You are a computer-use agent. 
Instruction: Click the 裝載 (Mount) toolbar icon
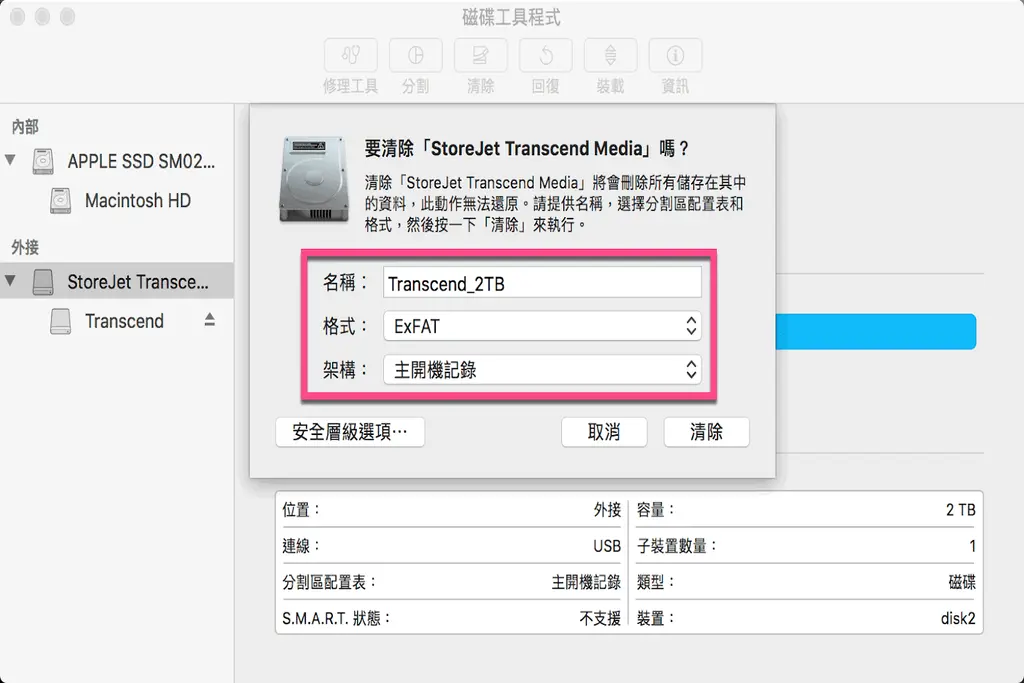coord(610,55)
